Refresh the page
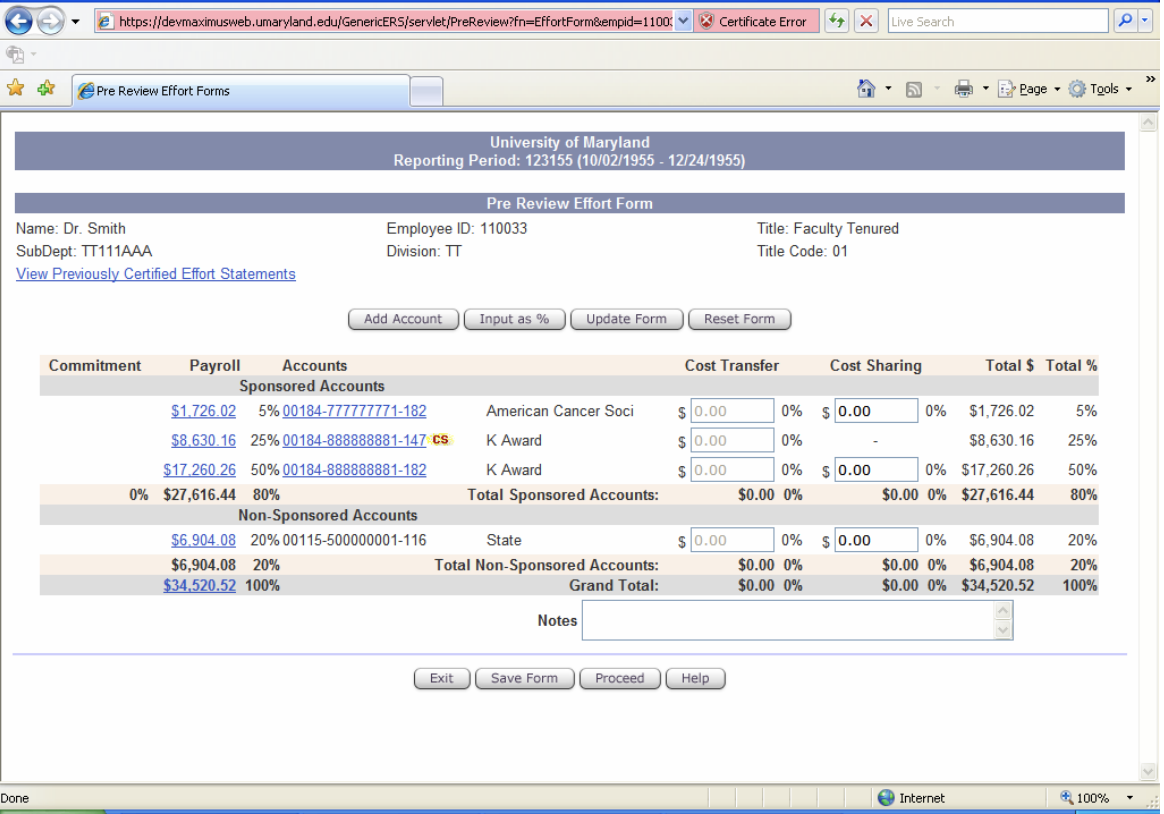 click(x=837, y=20)
